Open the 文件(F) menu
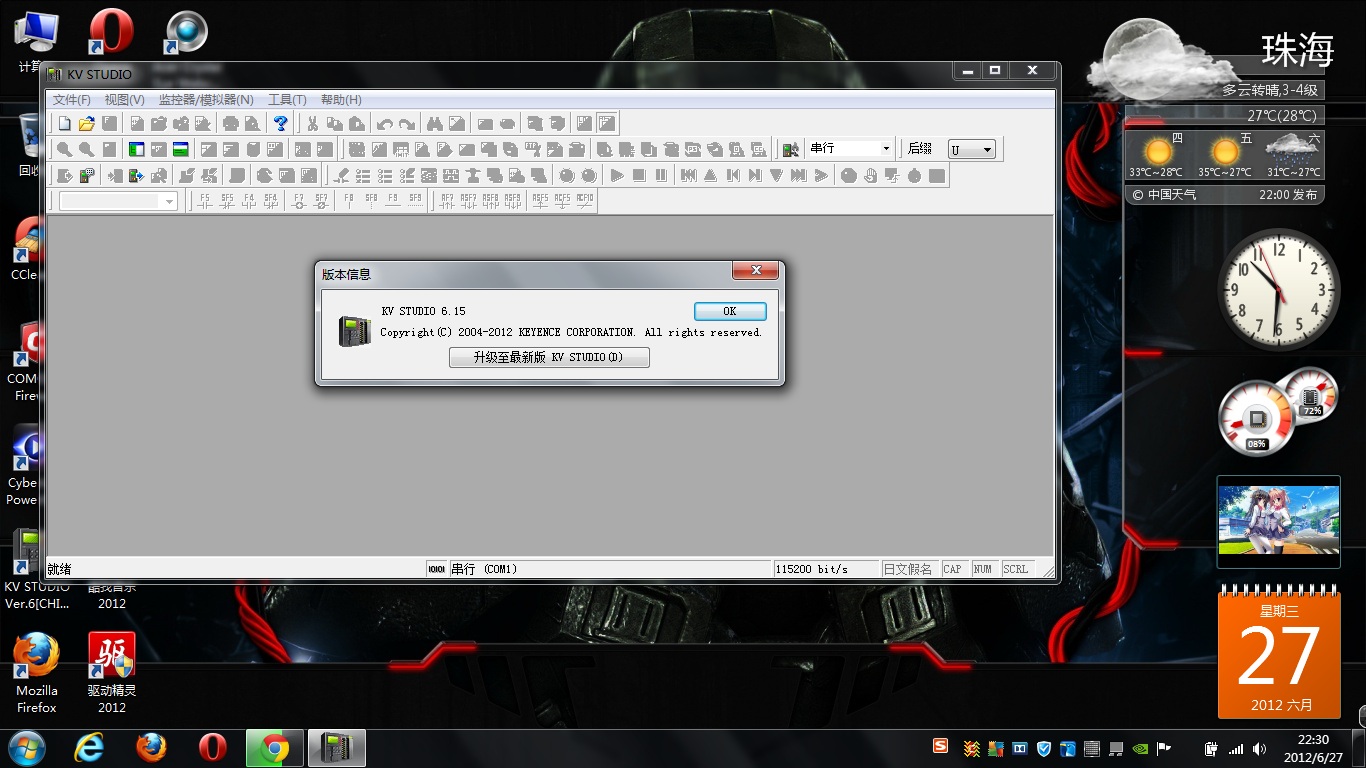The width and height of the screenshot is (1366, 768). [71, 100]
